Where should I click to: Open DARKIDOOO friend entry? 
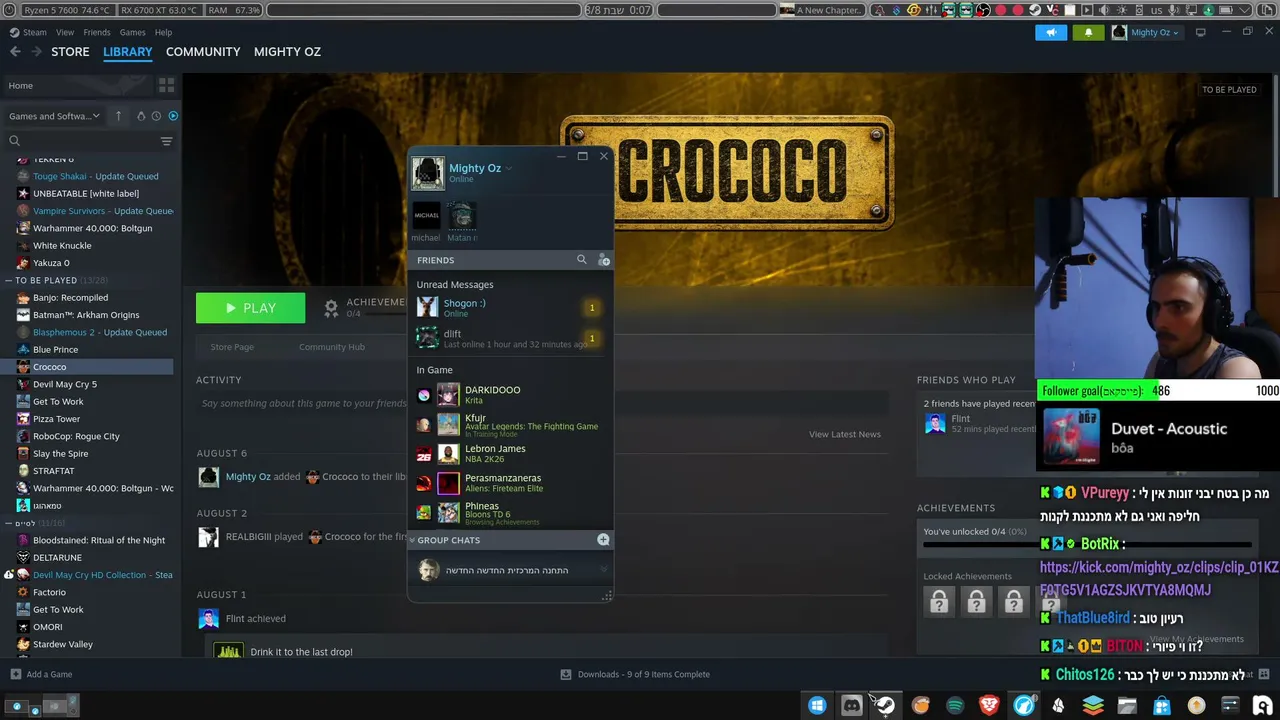pos(510,395)
